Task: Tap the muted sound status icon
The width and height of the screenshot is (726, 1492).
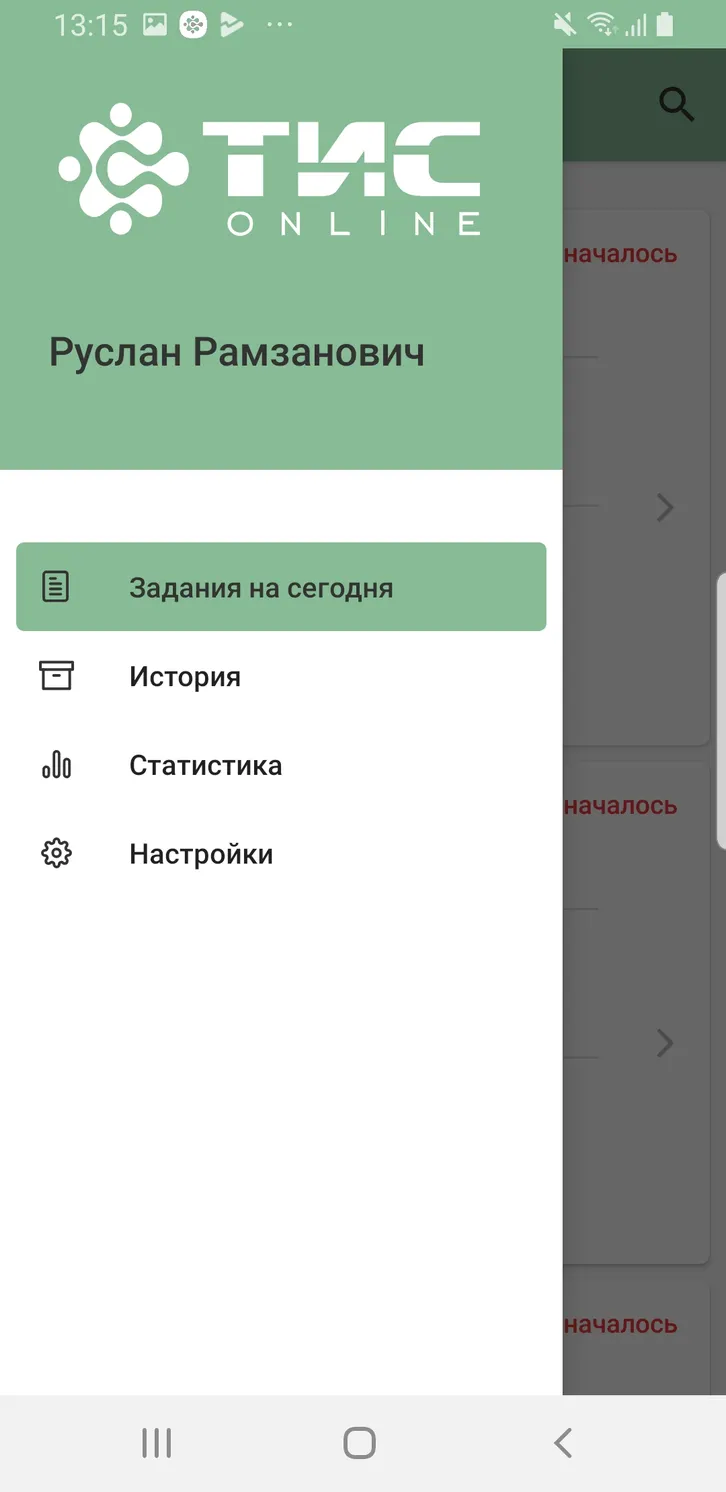Action: point(565,24)
